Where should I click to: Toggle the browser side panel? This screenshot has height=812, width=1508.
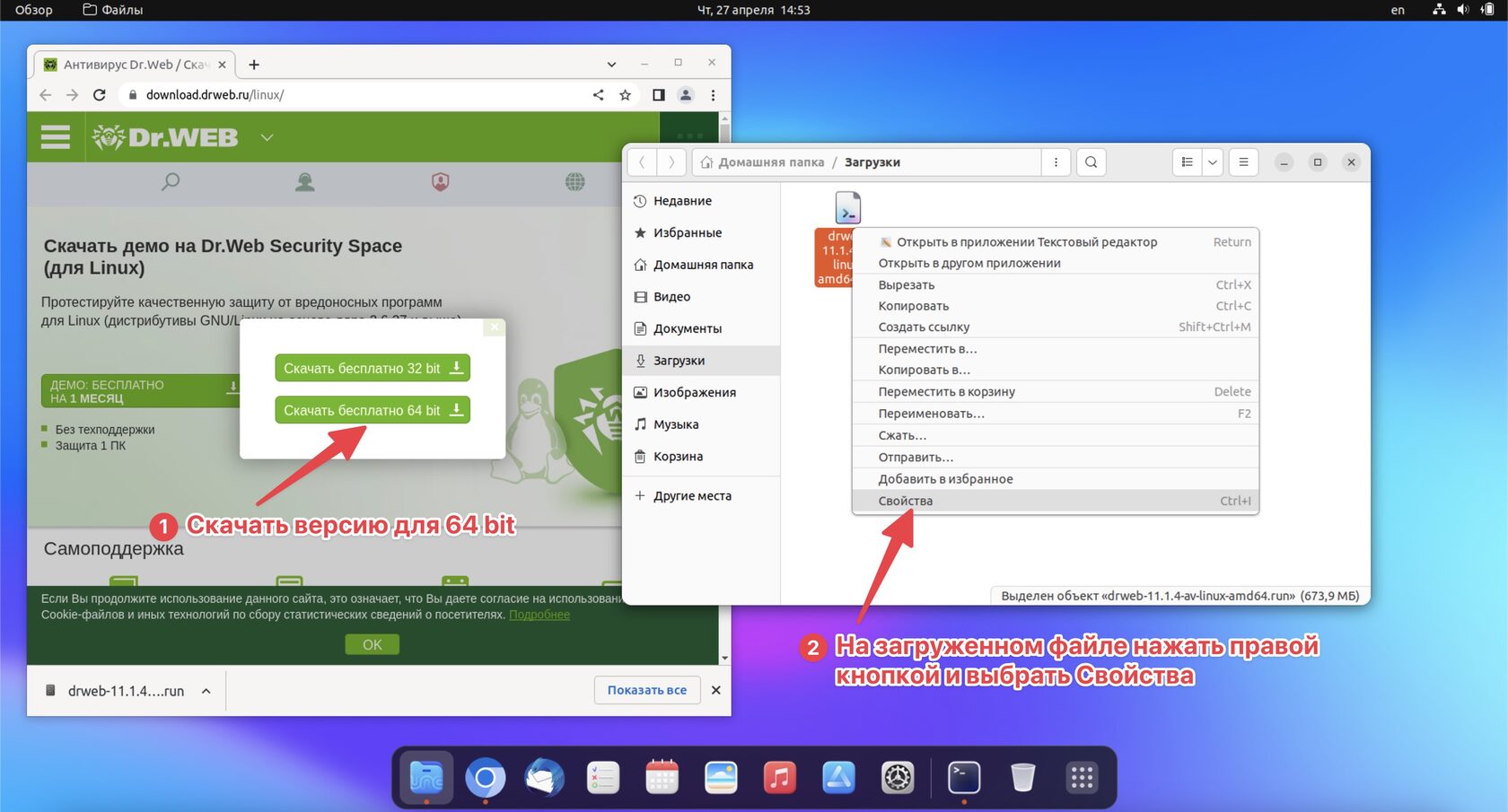point(659,95)
